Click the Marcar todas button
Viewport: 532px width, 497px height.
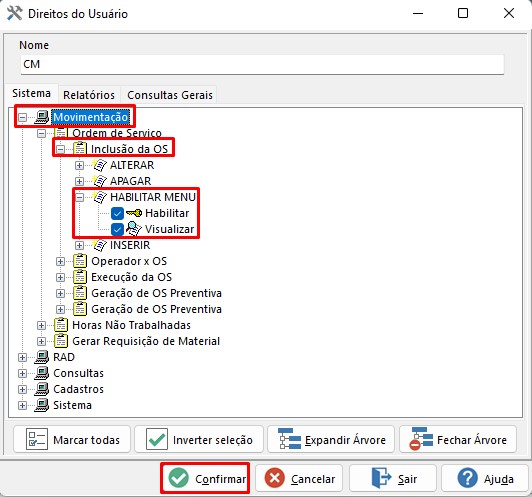coord(72,439)
